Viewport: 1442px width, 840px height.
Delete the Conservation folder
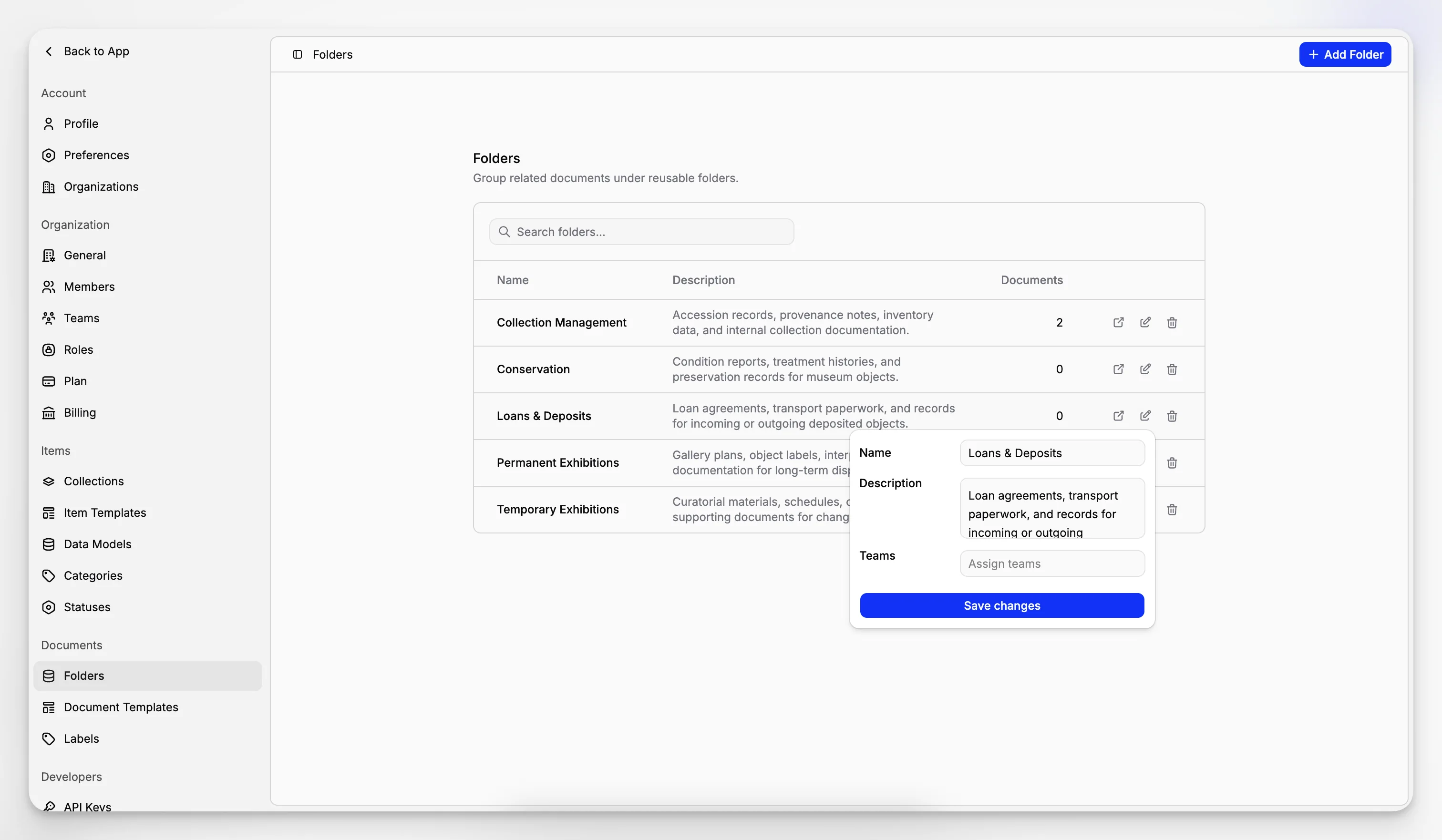pyautogui.click(x=1172, y=369)
